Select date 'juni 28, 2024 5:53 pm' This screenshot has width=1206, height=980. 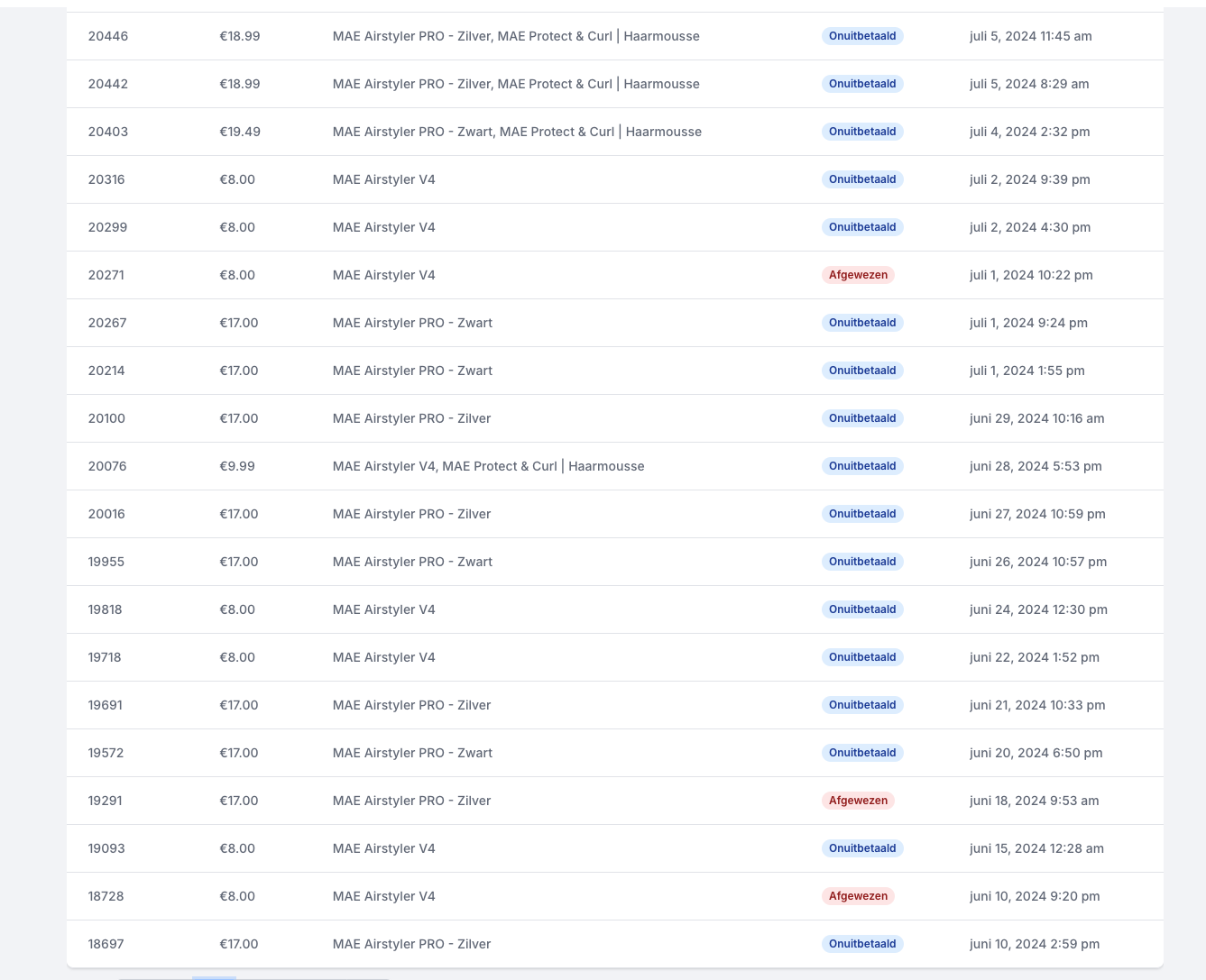(1036, 466)
